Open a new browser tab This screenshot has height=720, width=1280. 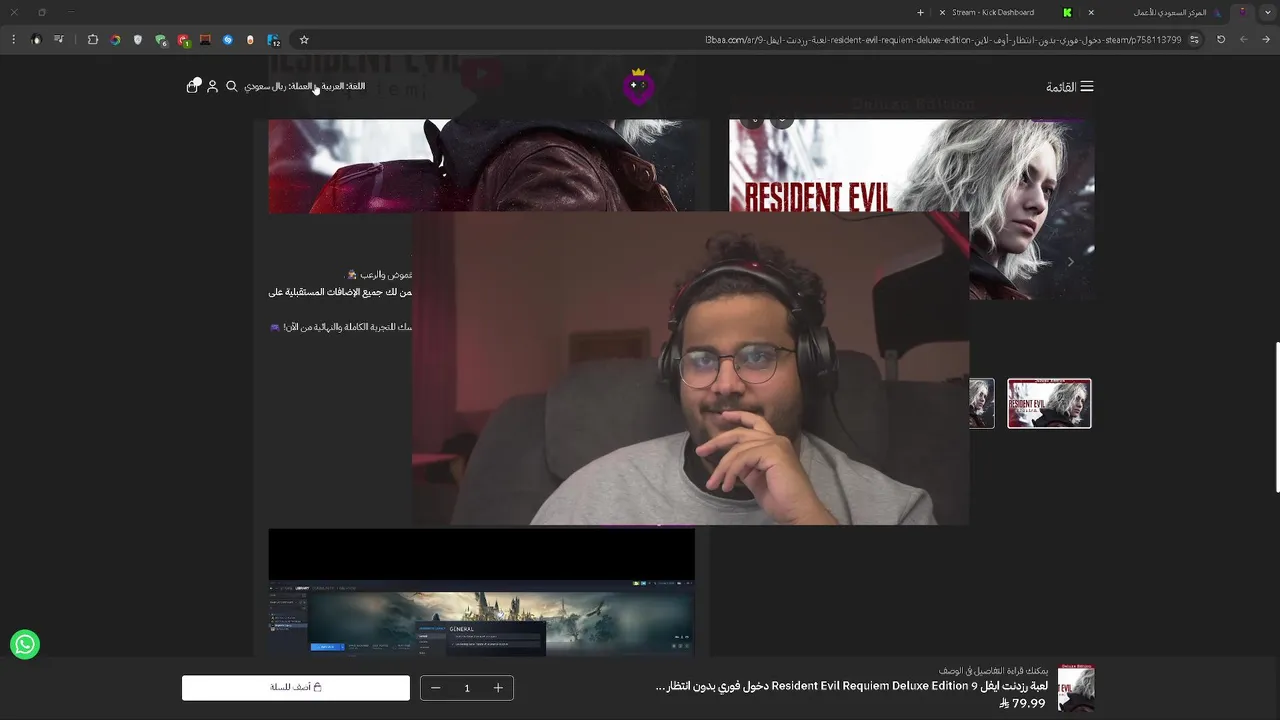(920, 12)
